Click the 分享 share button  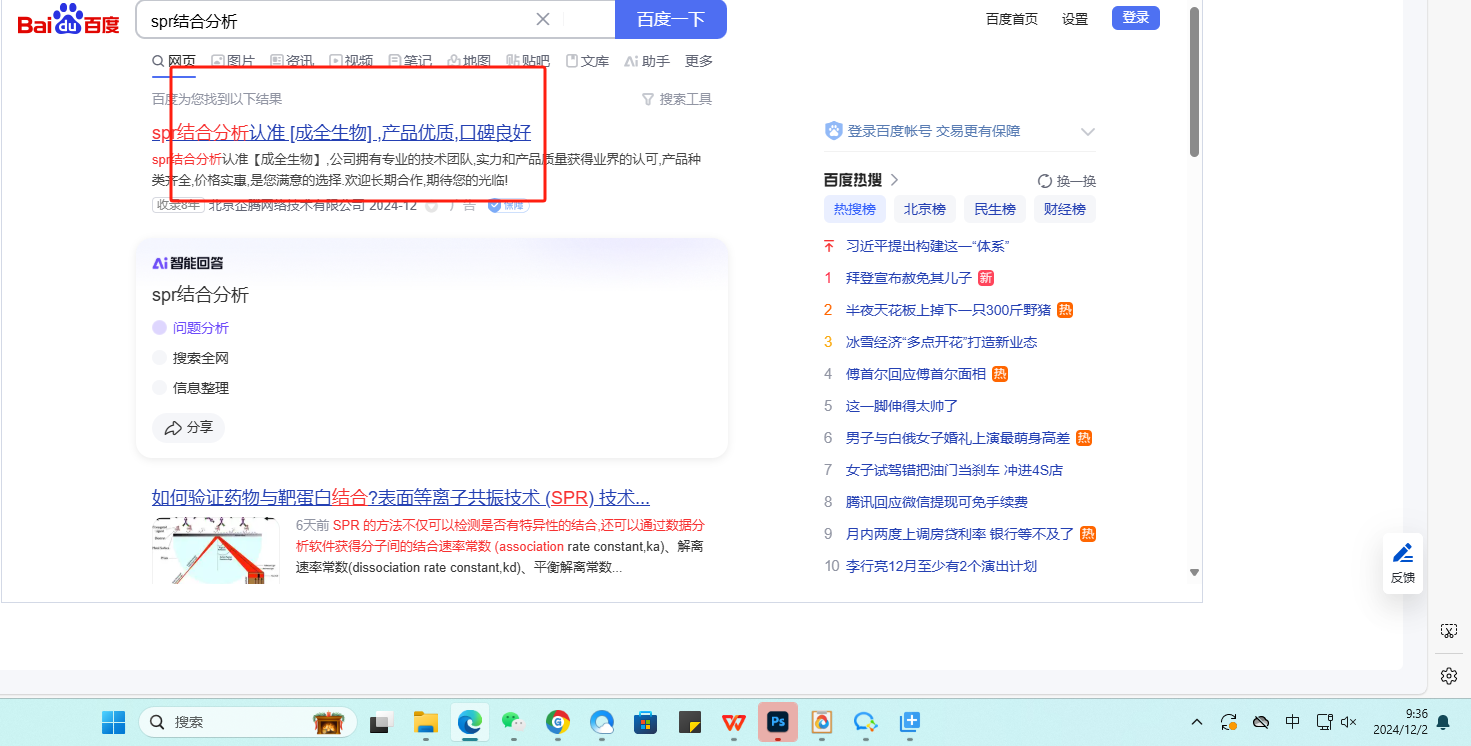point(189,428)
